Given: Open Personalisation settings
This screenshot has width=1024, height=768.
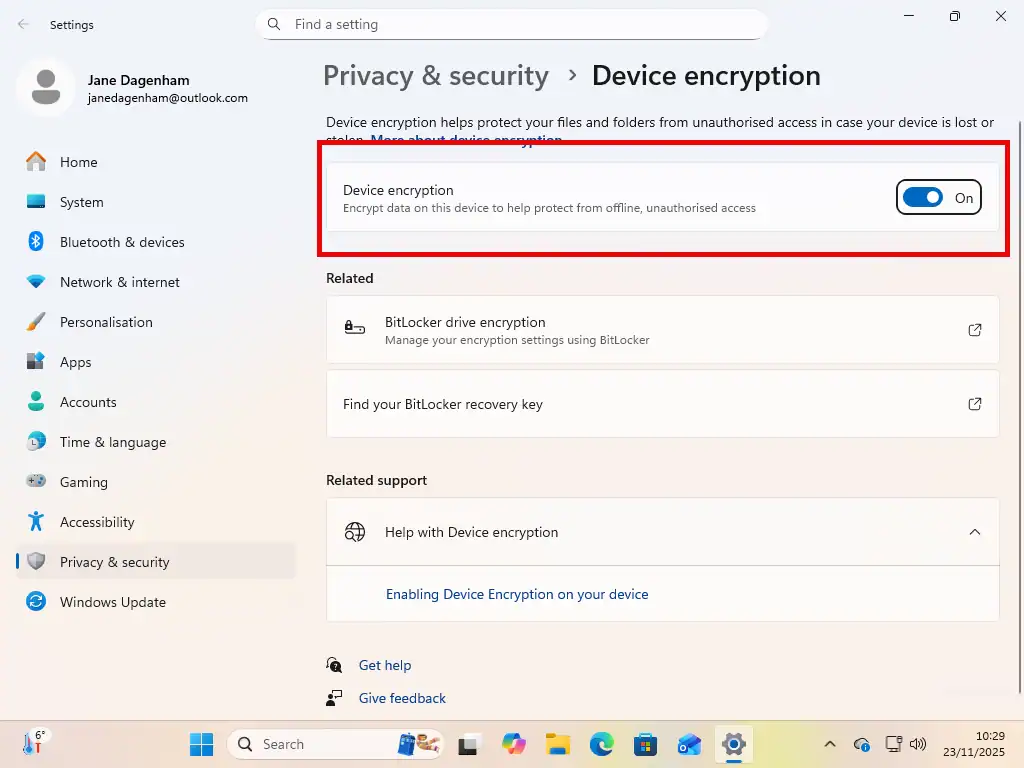Looking at the screenshot, I should 106,322.
